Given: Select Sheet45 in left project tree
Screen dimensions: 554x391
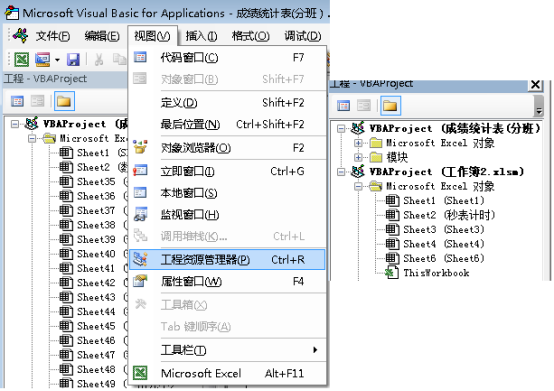Looking at the screenshot, I should [x=96, y=326].
